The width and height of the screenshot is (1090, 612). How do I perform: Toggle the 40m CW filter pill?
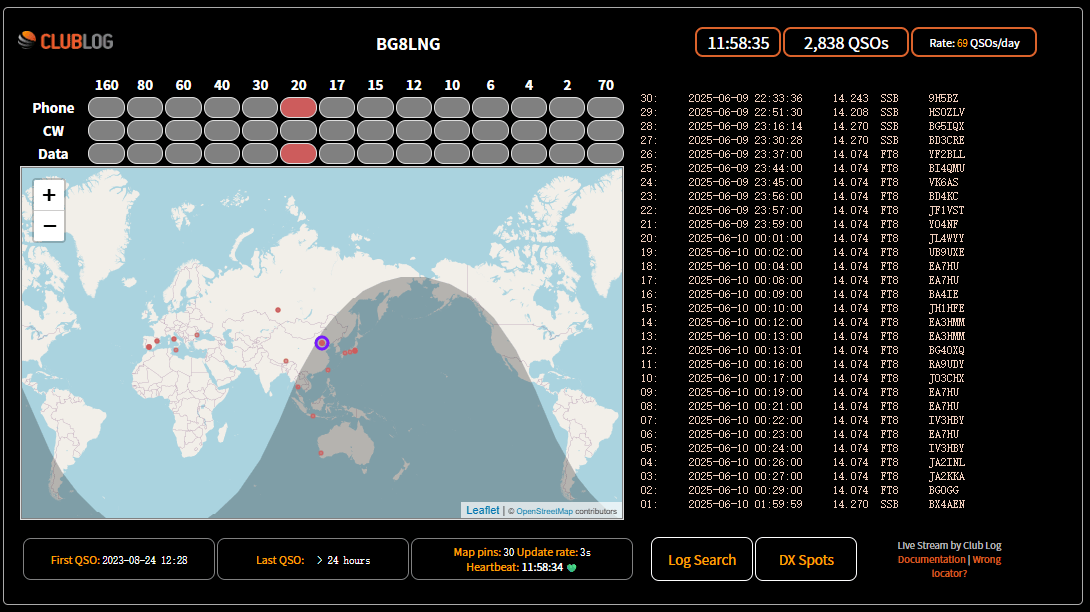click(222, 131)
